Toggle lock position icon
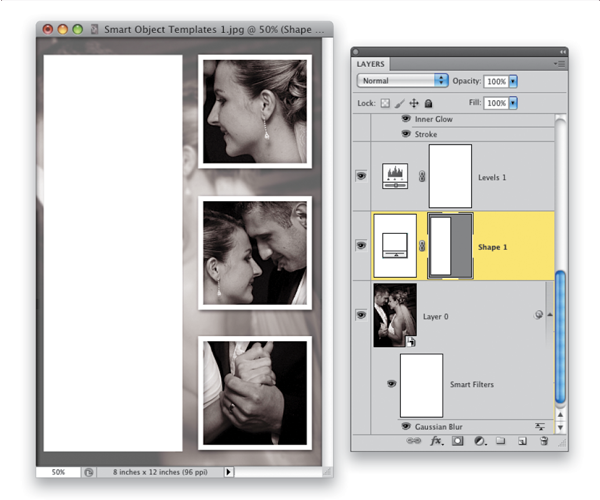Image resolution: width=600 pixels, height=500 pixels. click(x=414, y=103)
